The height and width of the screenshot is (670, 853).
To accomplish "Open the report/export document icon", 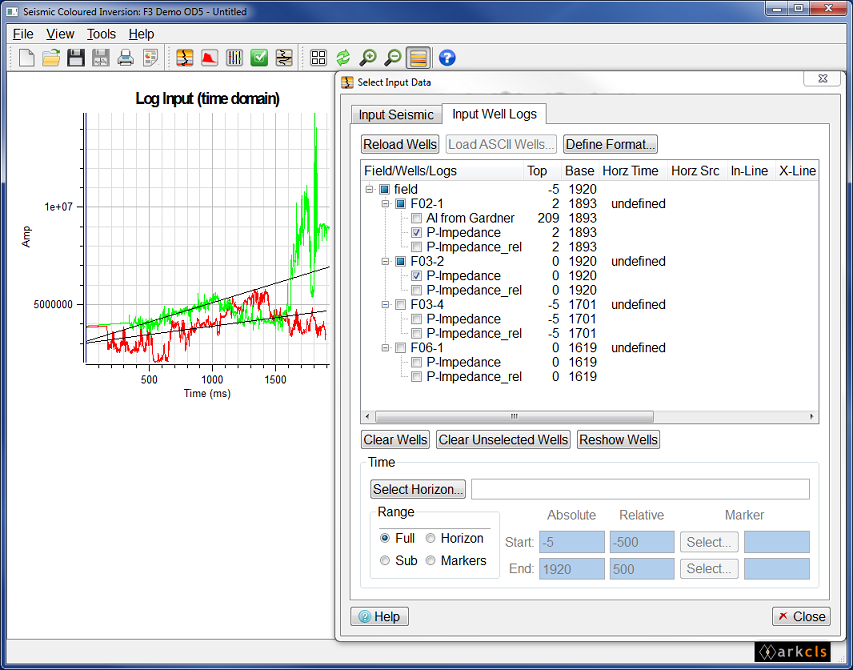I will pyautogui.click(x=150, y=58).
